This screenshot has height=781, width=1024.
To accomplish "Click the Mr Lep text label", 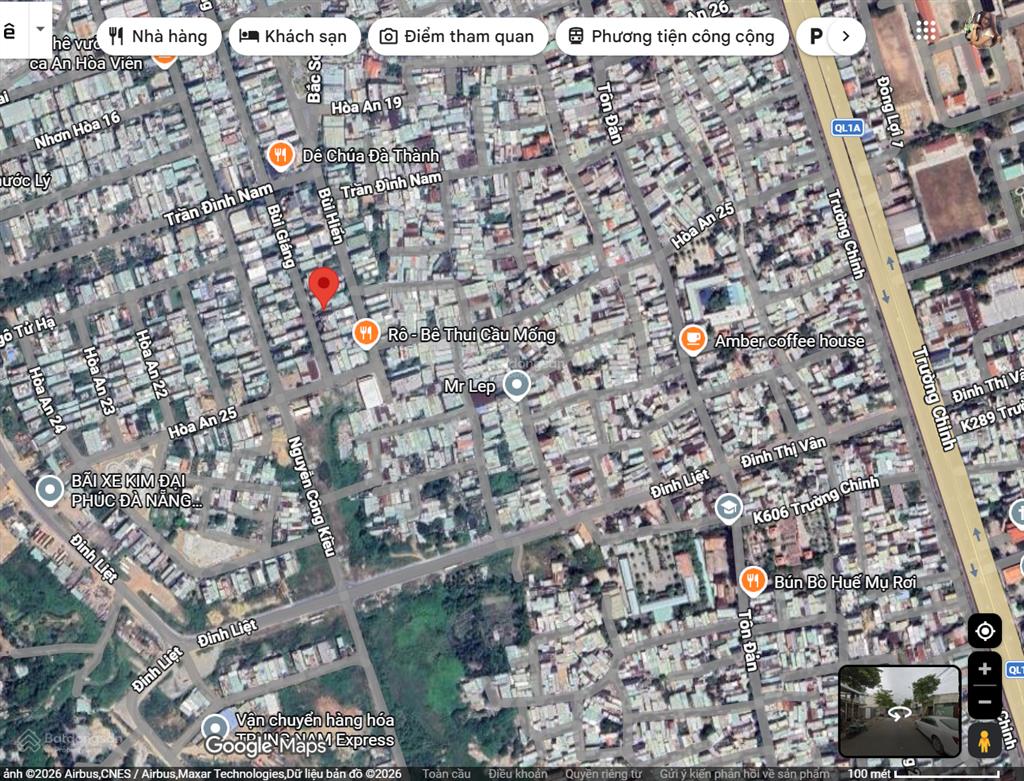I will click(470, 386).
